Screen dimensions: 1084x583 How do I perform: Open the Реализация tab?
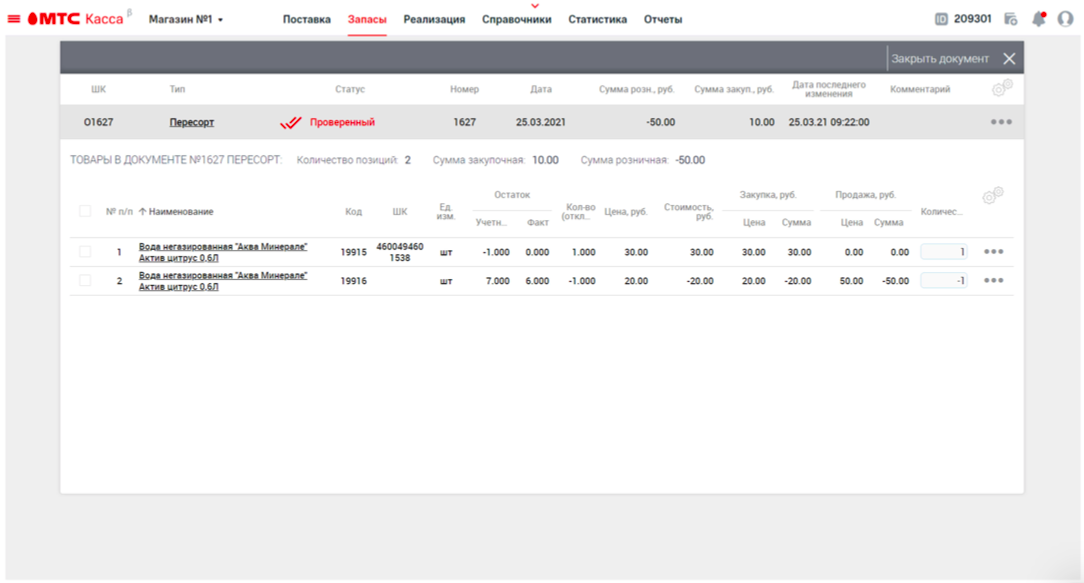434,19
